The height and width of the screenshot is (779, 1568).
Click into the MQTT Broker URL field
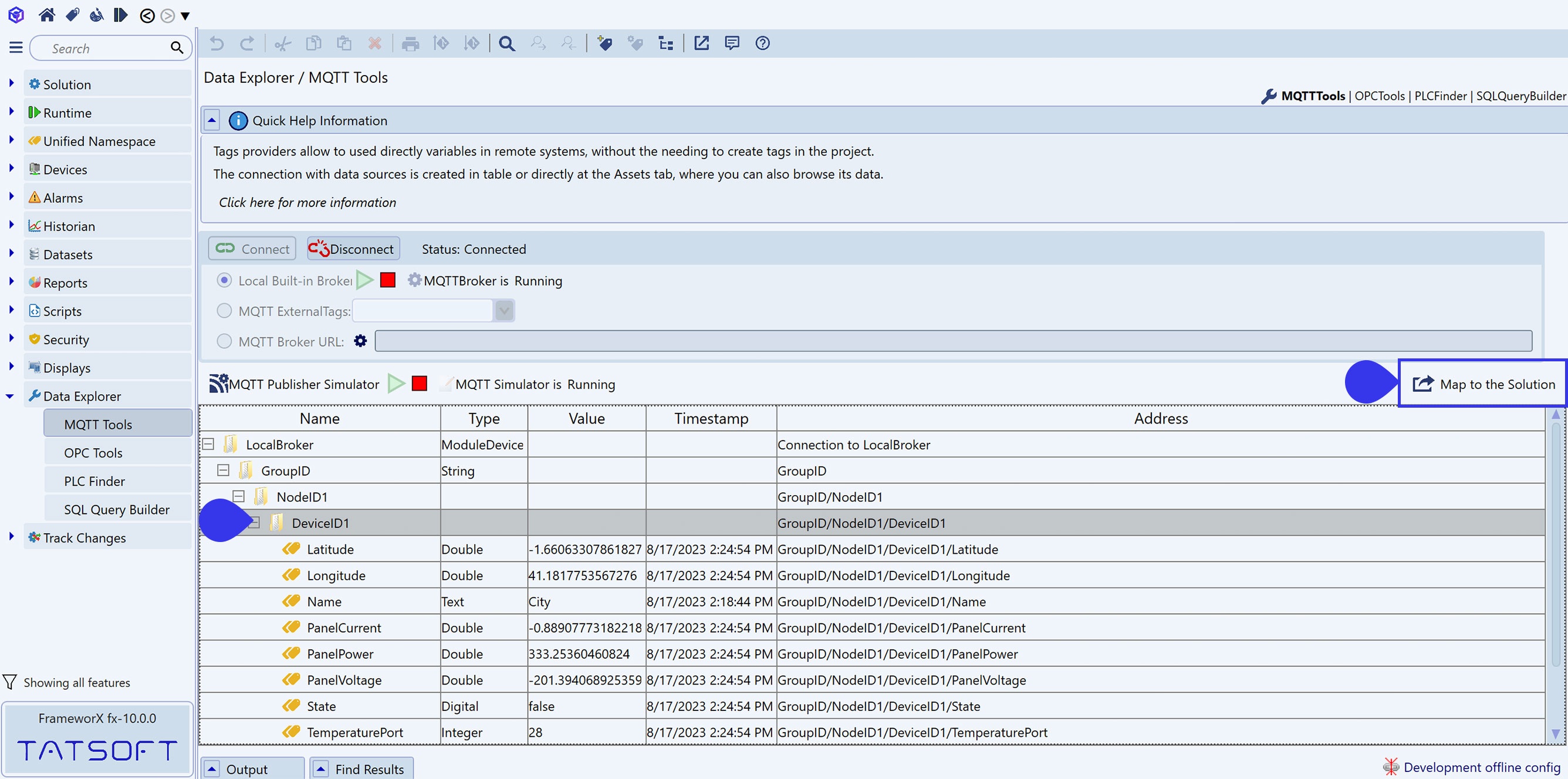(x=953, y=341)
